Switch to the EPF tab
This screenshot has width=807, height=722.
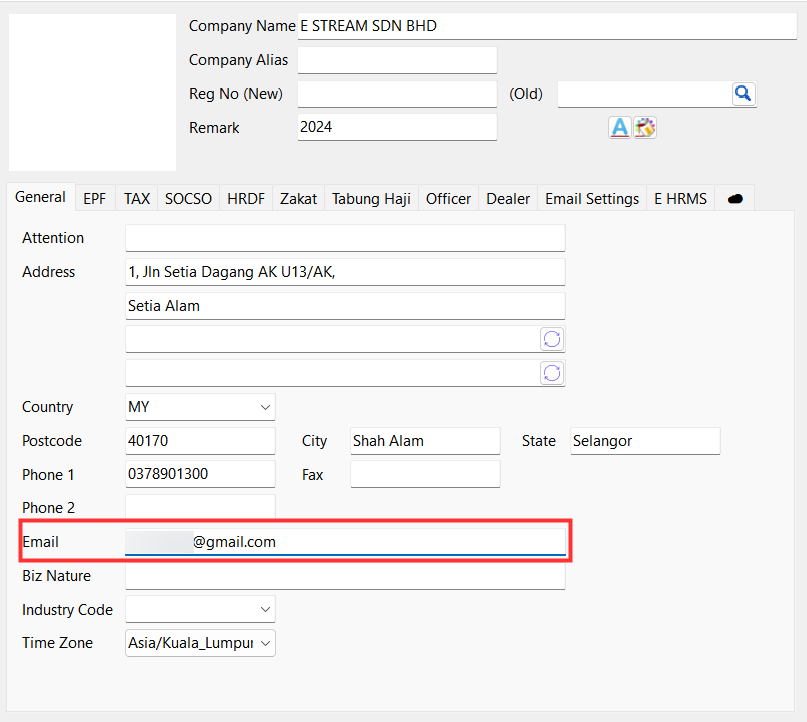click(x=94, y=198)
